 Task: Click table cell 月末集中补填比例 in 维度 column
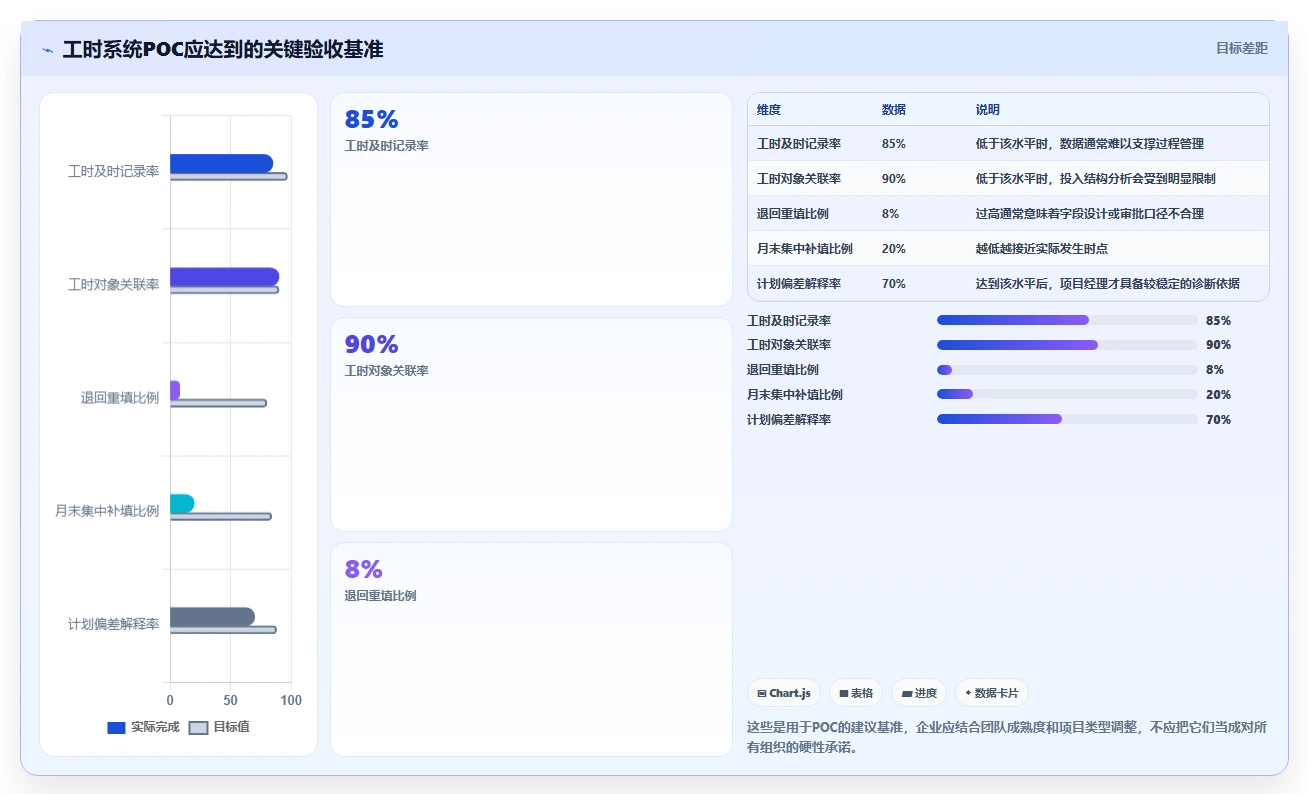805,249
